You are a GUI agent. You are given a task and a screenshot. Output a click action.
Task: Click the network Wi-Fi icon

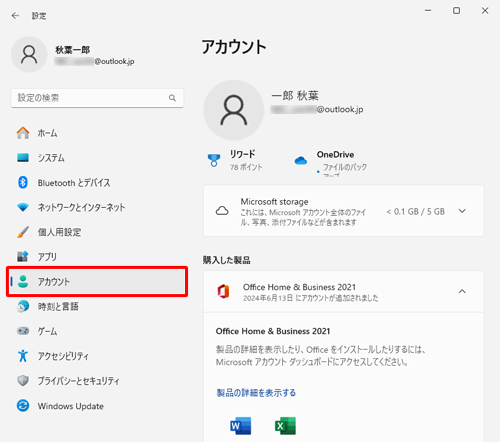click(23, 207)
